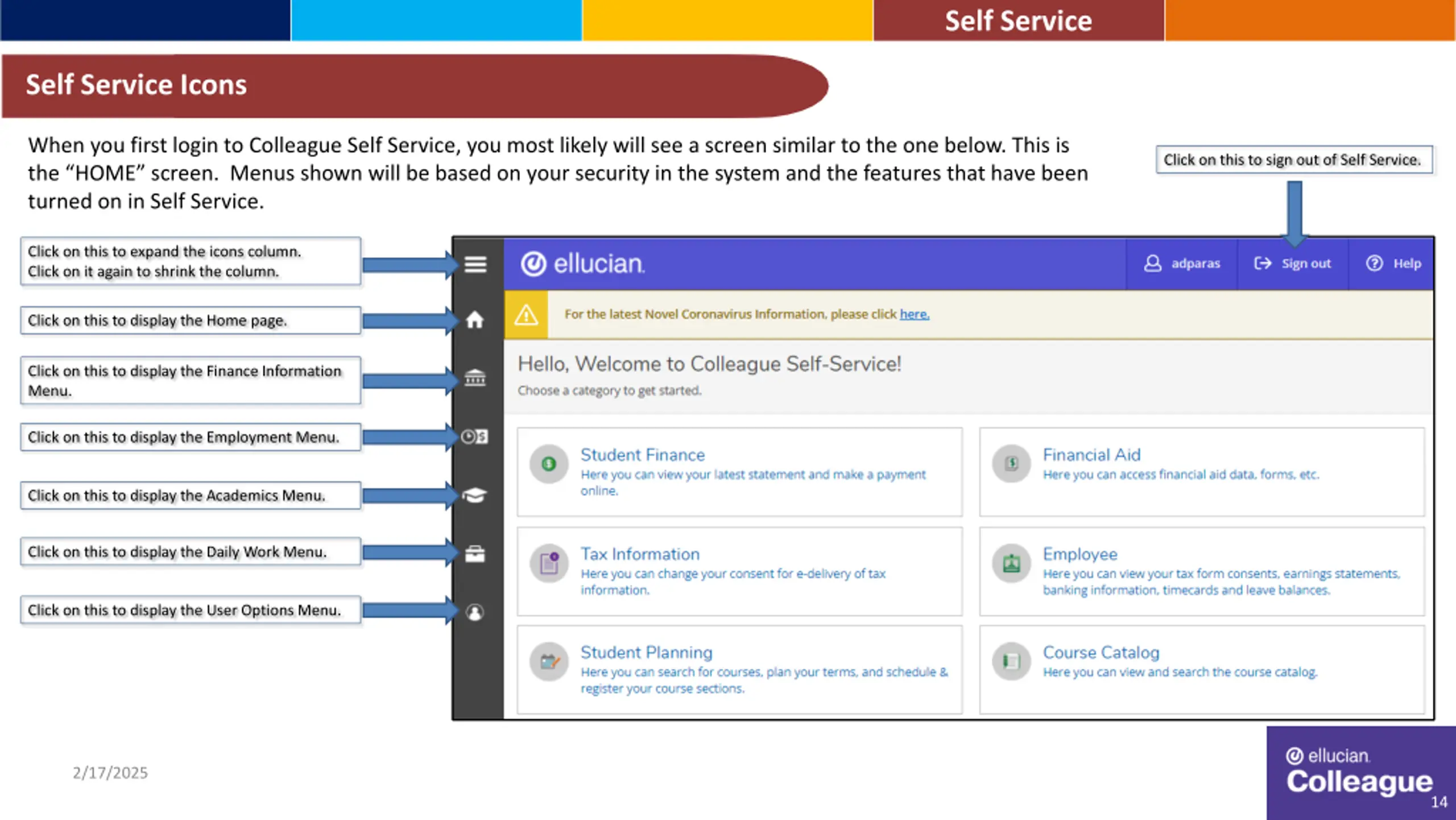The height and width of the screenshot is (820, 1456).
Task: Open the Financial Aid link
Action: click(1091, 455)
